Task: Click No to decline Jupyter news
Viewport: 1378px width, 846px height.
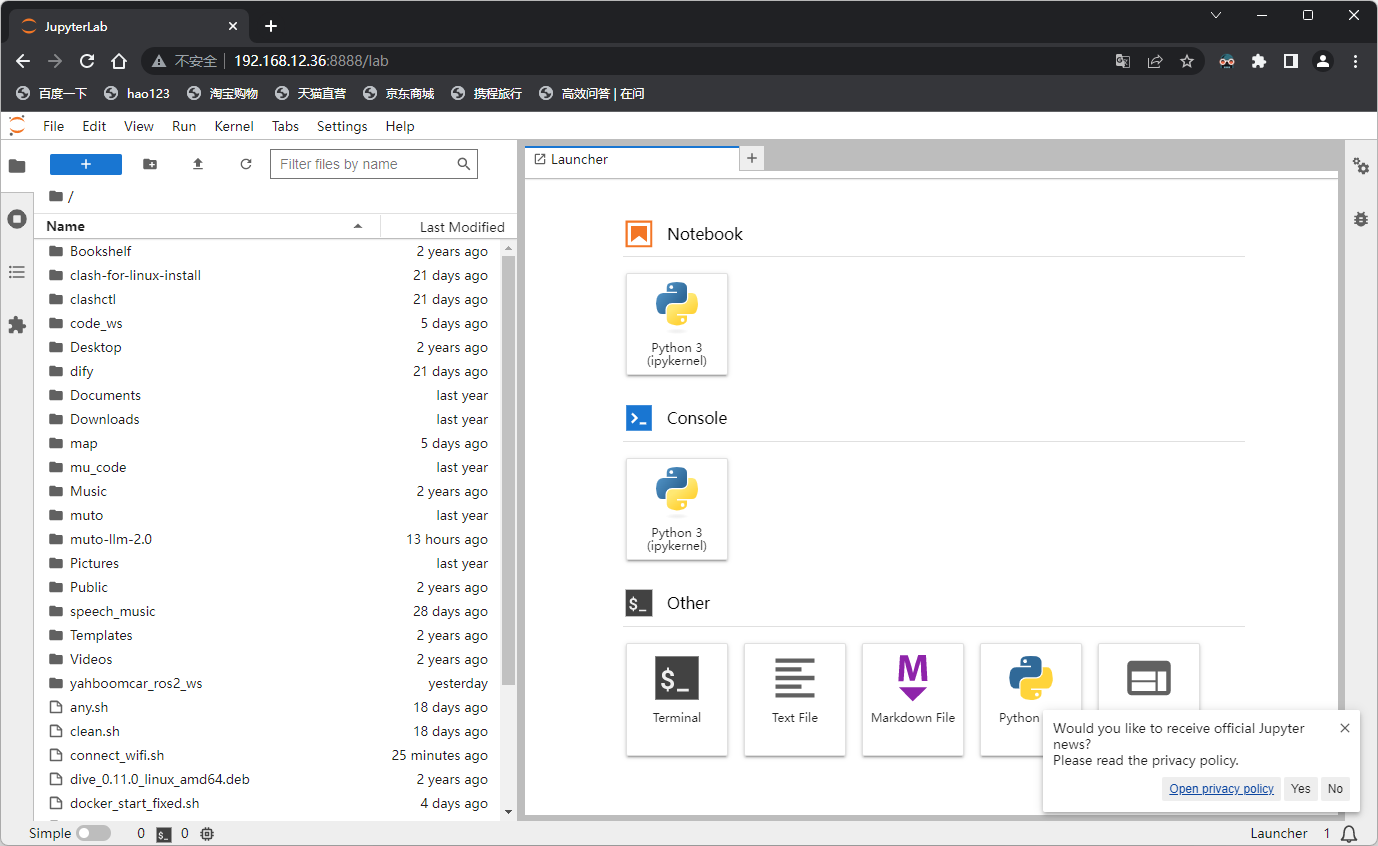Action: tap(1335, 789)
